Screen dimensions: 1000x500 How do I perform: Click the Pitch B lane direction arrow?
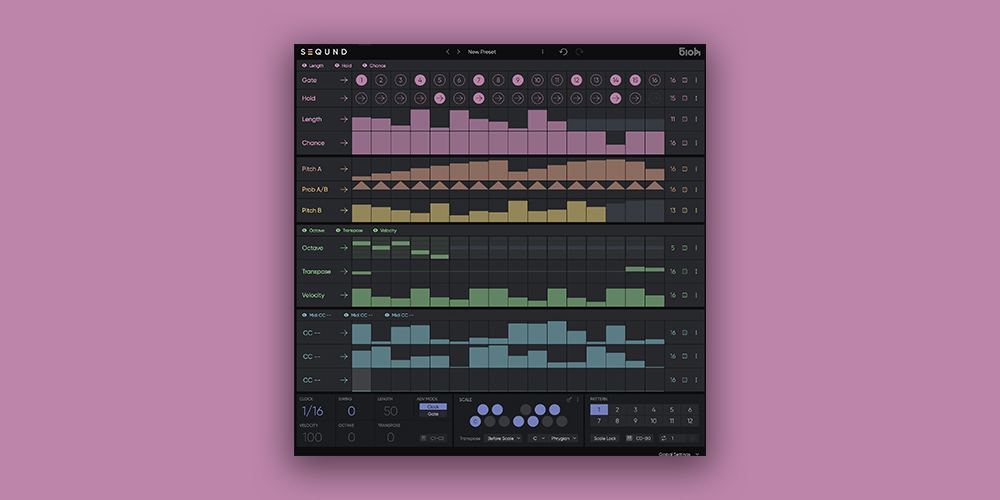click(343, 211)
